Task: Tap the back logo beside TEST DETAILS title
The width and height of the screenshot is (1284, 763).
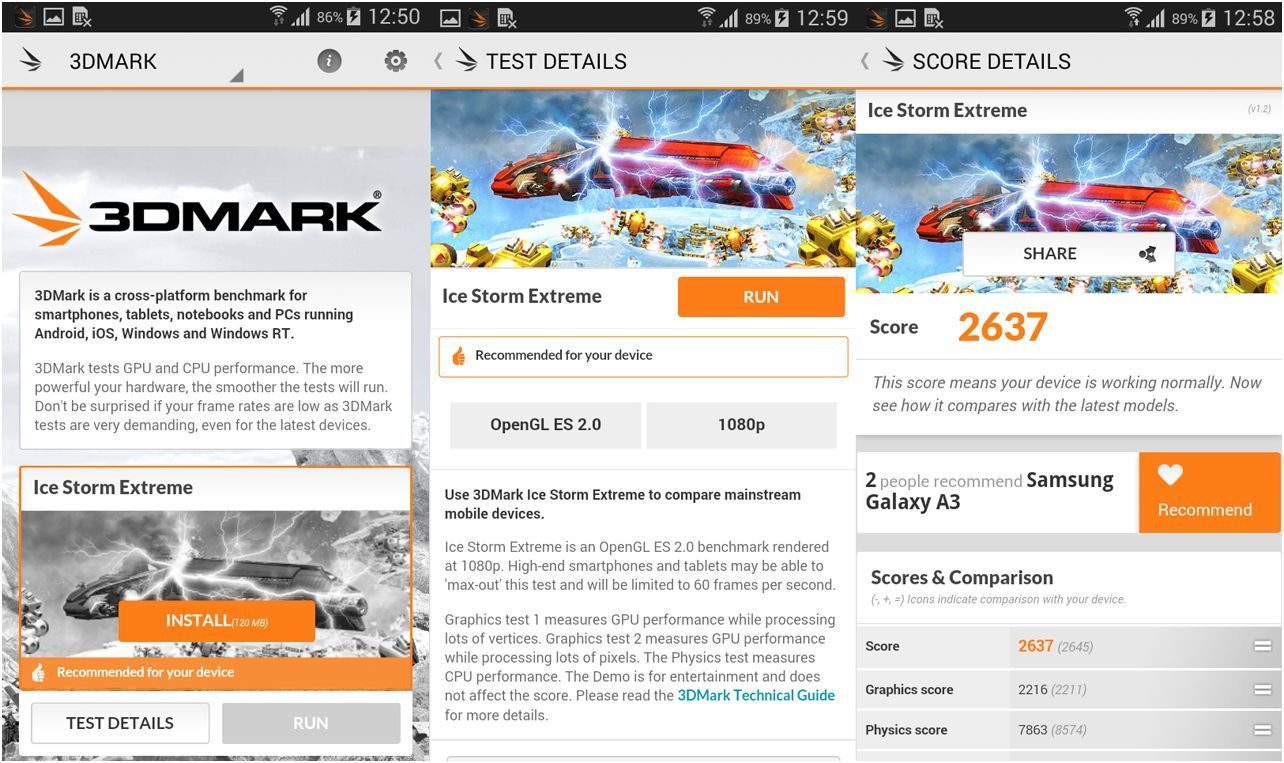Action: (465, 61)
